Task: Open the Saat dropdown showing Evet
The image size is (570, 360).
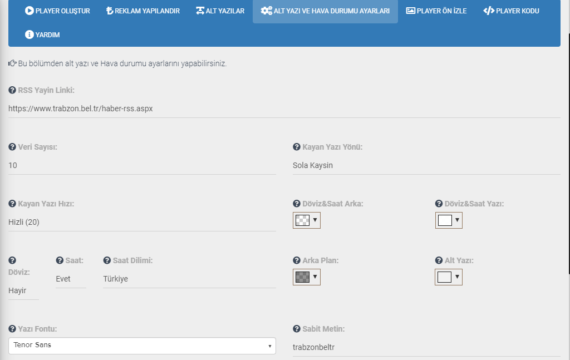Action: 71,279
